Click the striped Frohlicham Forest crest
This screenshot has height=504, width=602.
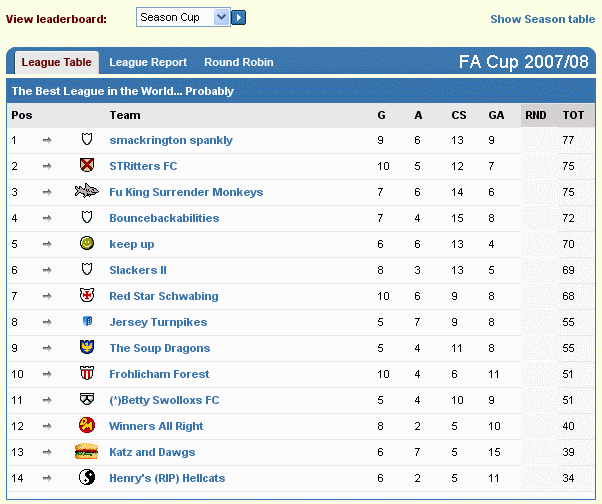click(87, 373)
